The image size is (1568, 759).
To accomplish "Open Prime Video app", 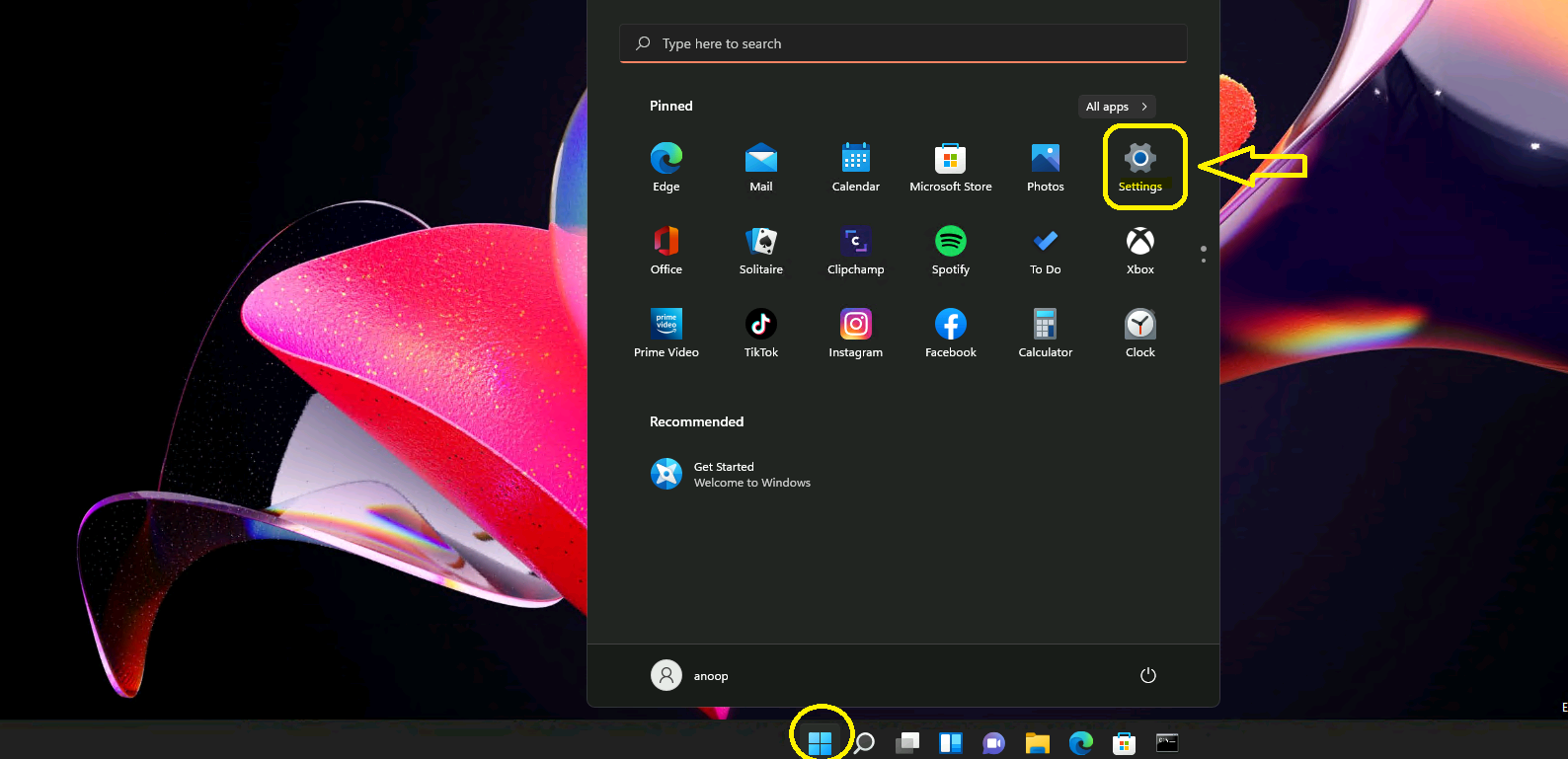I will tap(666, 334).
